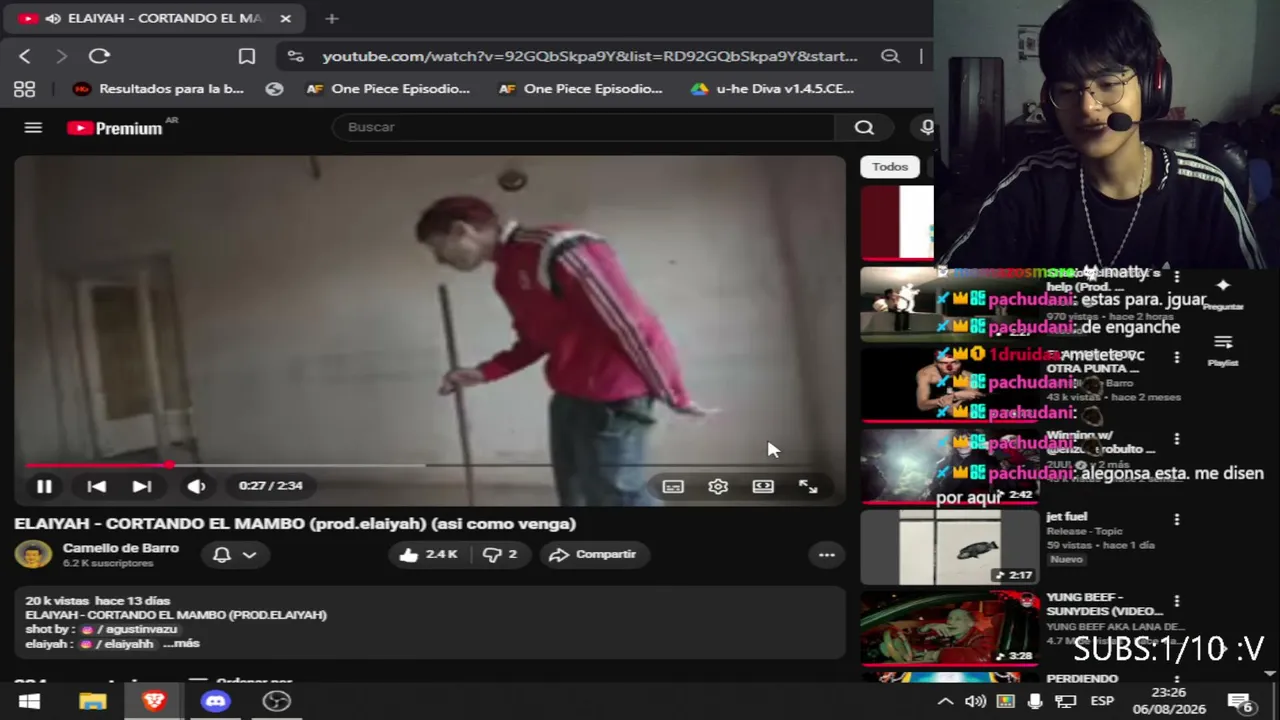
Task: Open the video player settings gear
Action: click(718, 486)
